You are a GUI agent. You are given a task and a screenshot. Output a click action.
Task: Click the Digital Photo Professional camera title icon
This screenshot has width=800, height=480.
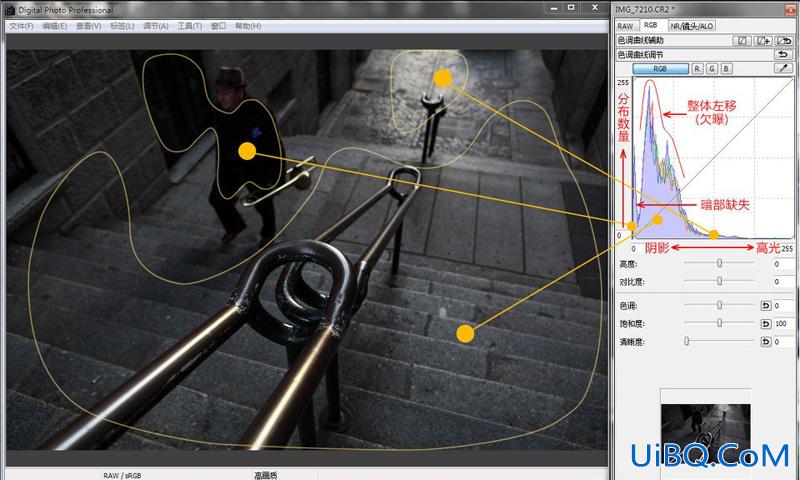pyautogui.click(x=9, y=9)
